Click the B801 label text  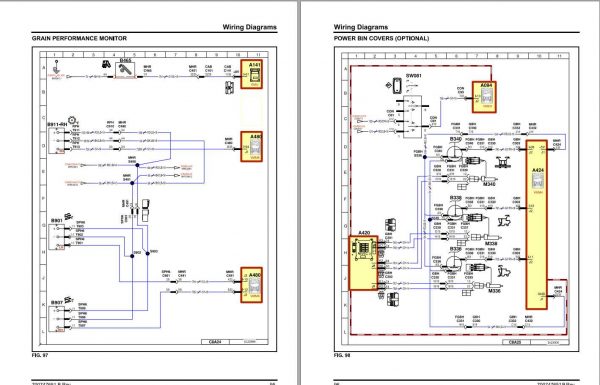[57, 221]
